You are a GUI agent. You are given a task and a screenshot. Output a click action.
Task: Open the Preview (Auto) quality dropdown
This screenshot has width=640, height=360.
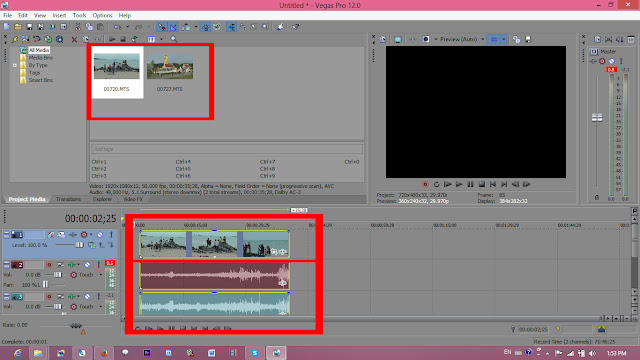pos(462,39)
